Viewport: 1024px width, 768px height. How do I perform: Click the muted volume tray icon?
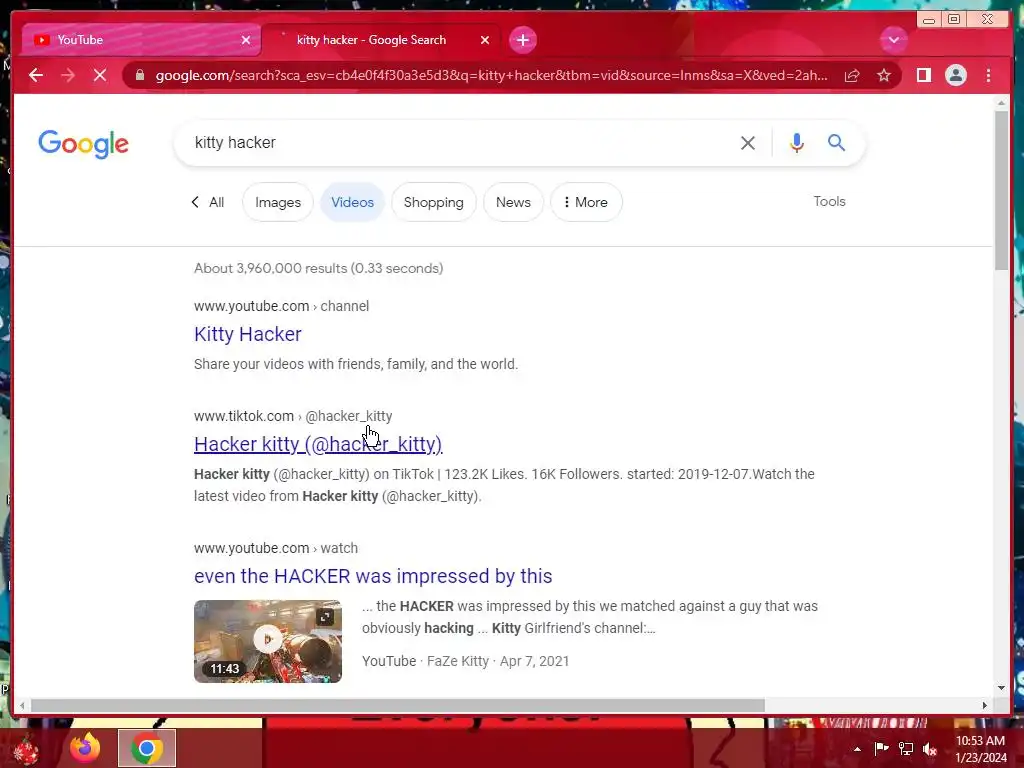pos(930,748)
